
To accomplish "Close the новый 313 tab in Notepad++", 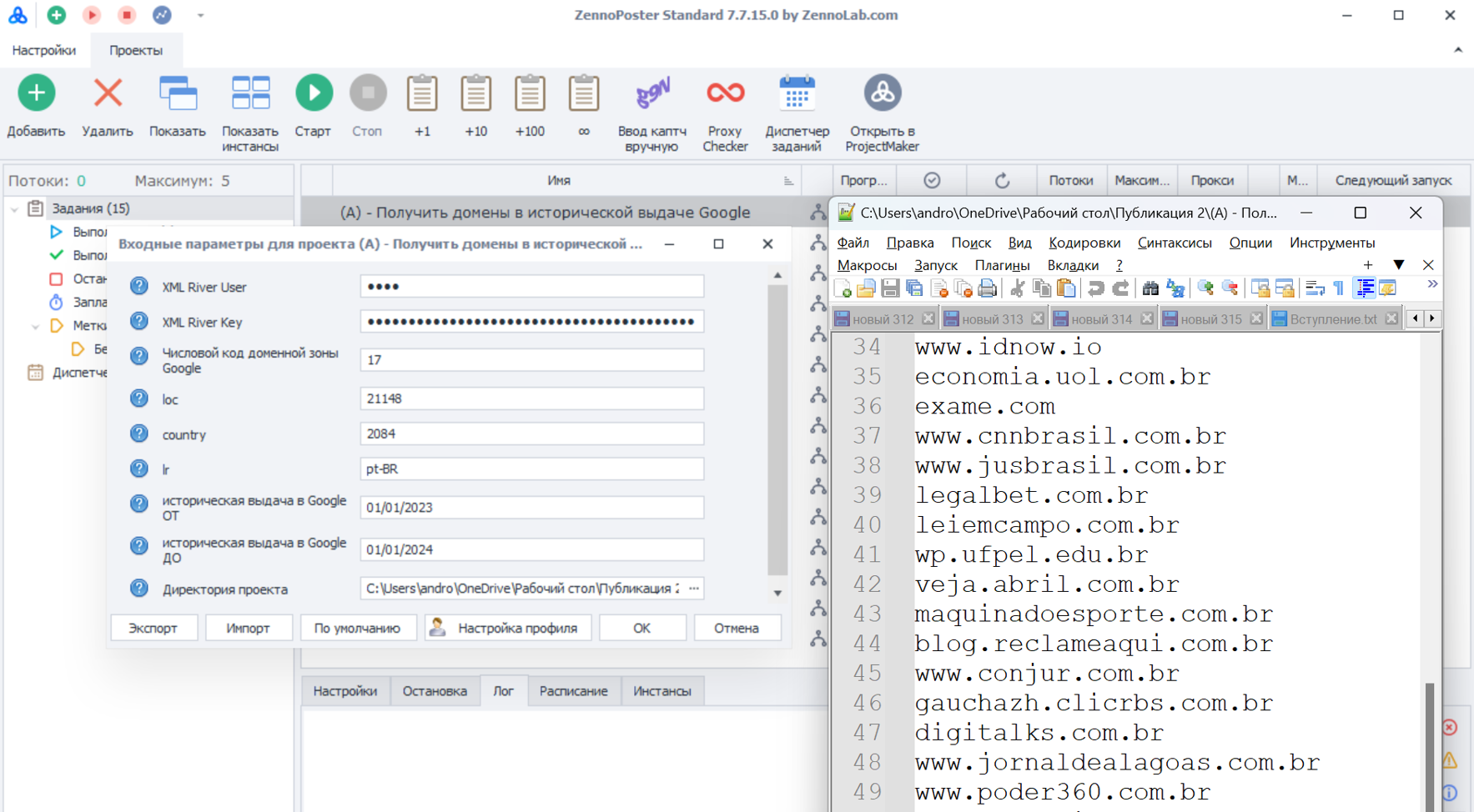I will [x=1038, y=318].
